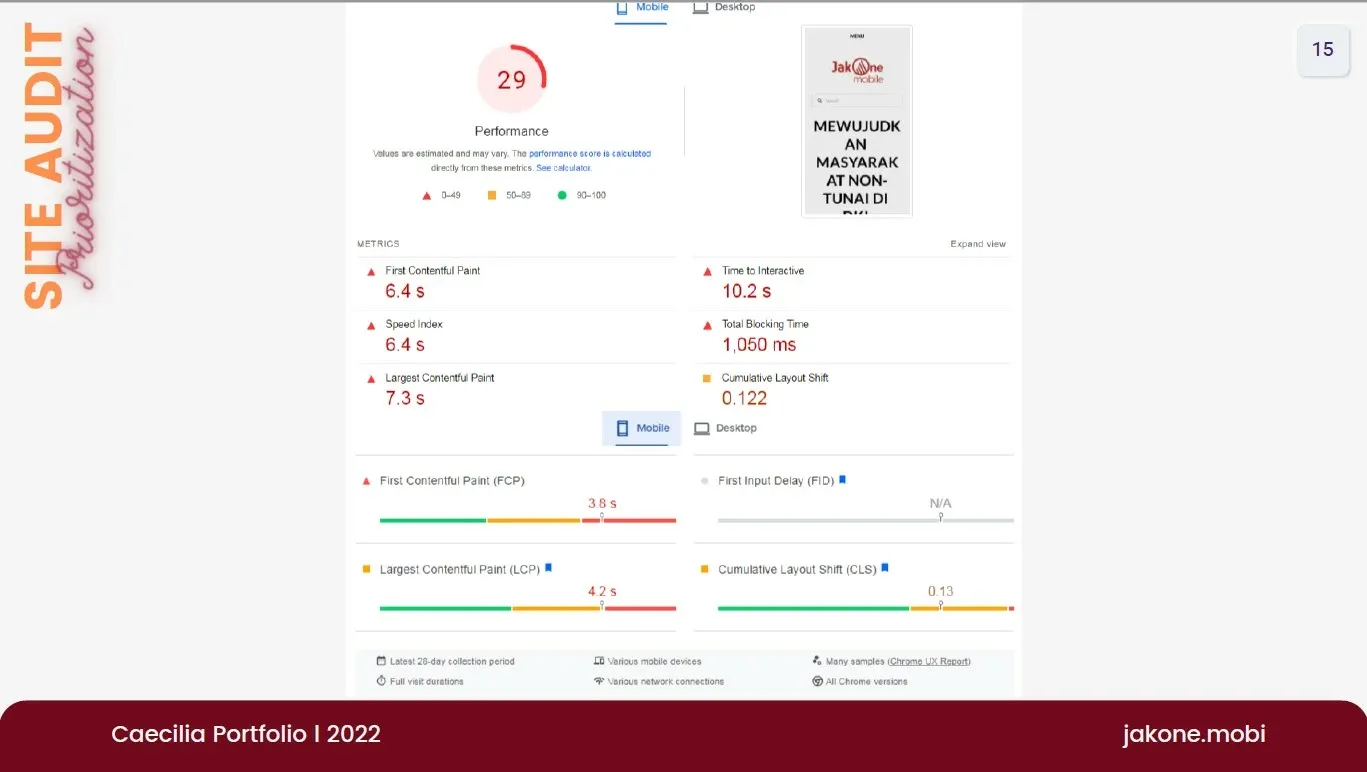Click the See calculator link
The height and width of the screenshot is (772, 1367).
pos(563,167)
